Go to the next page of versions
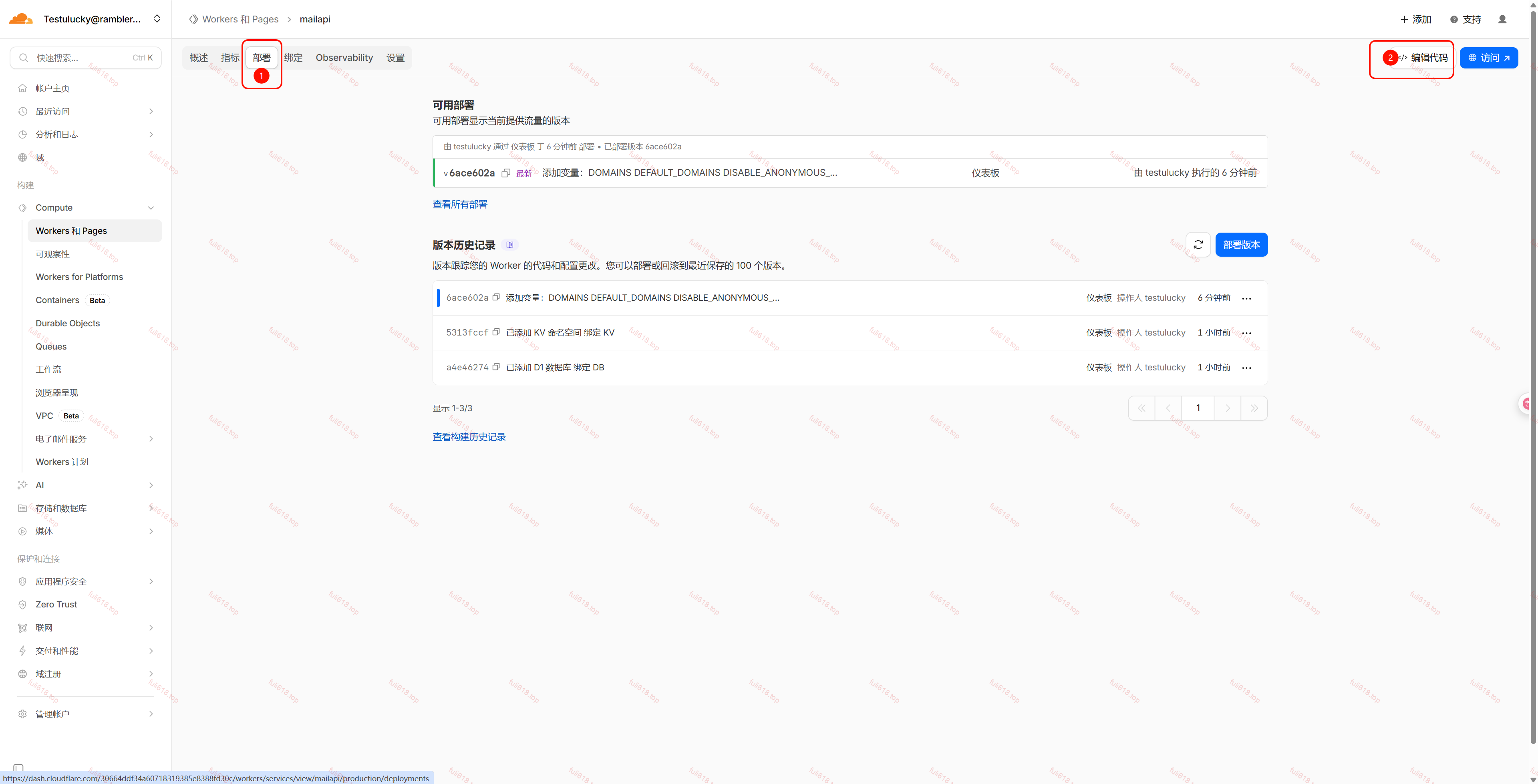The width and height of the screenshot is (1538, 784). 1228,408
